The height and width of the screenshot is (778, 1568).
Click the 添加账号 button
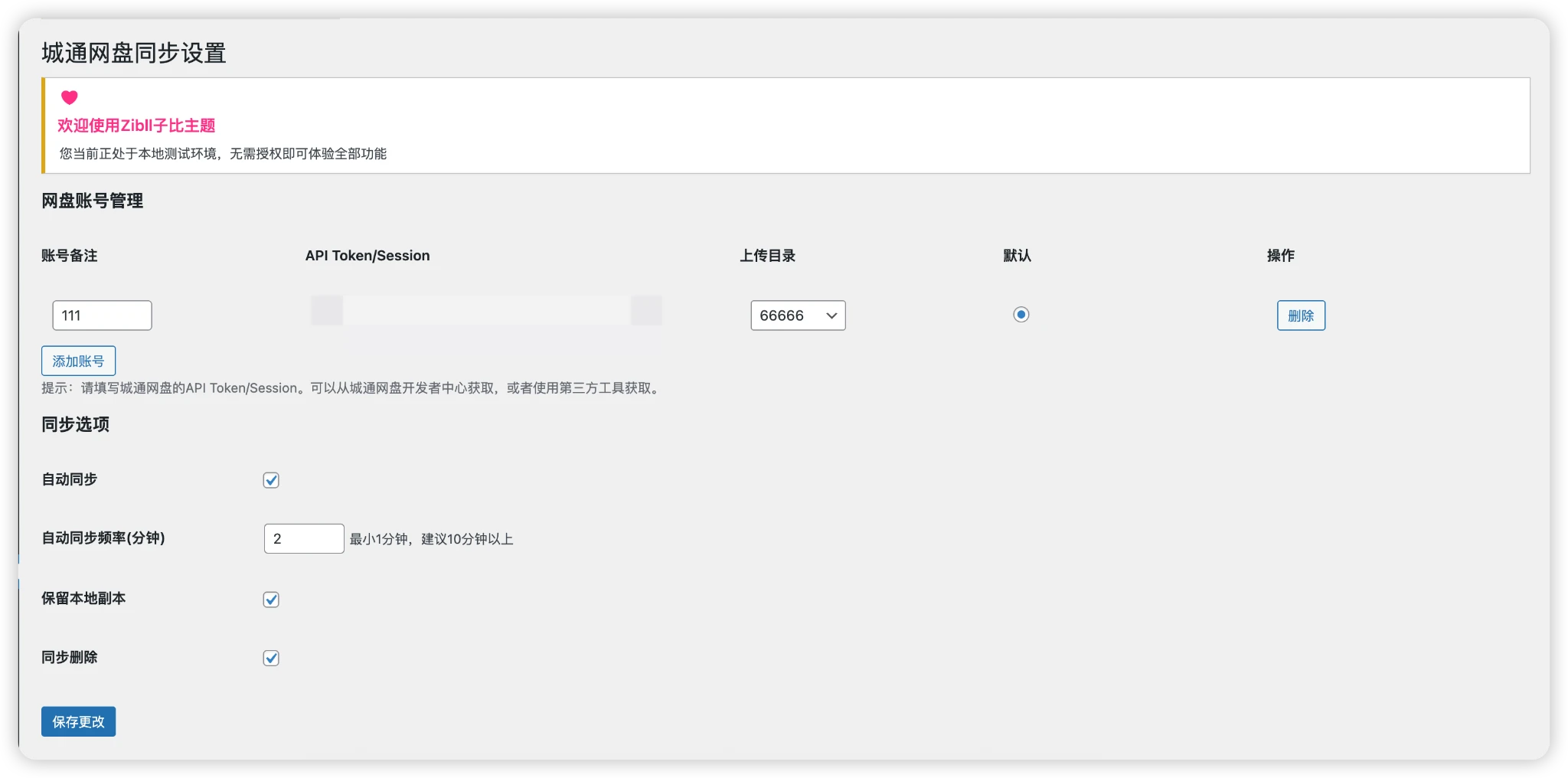click(77, 360)
